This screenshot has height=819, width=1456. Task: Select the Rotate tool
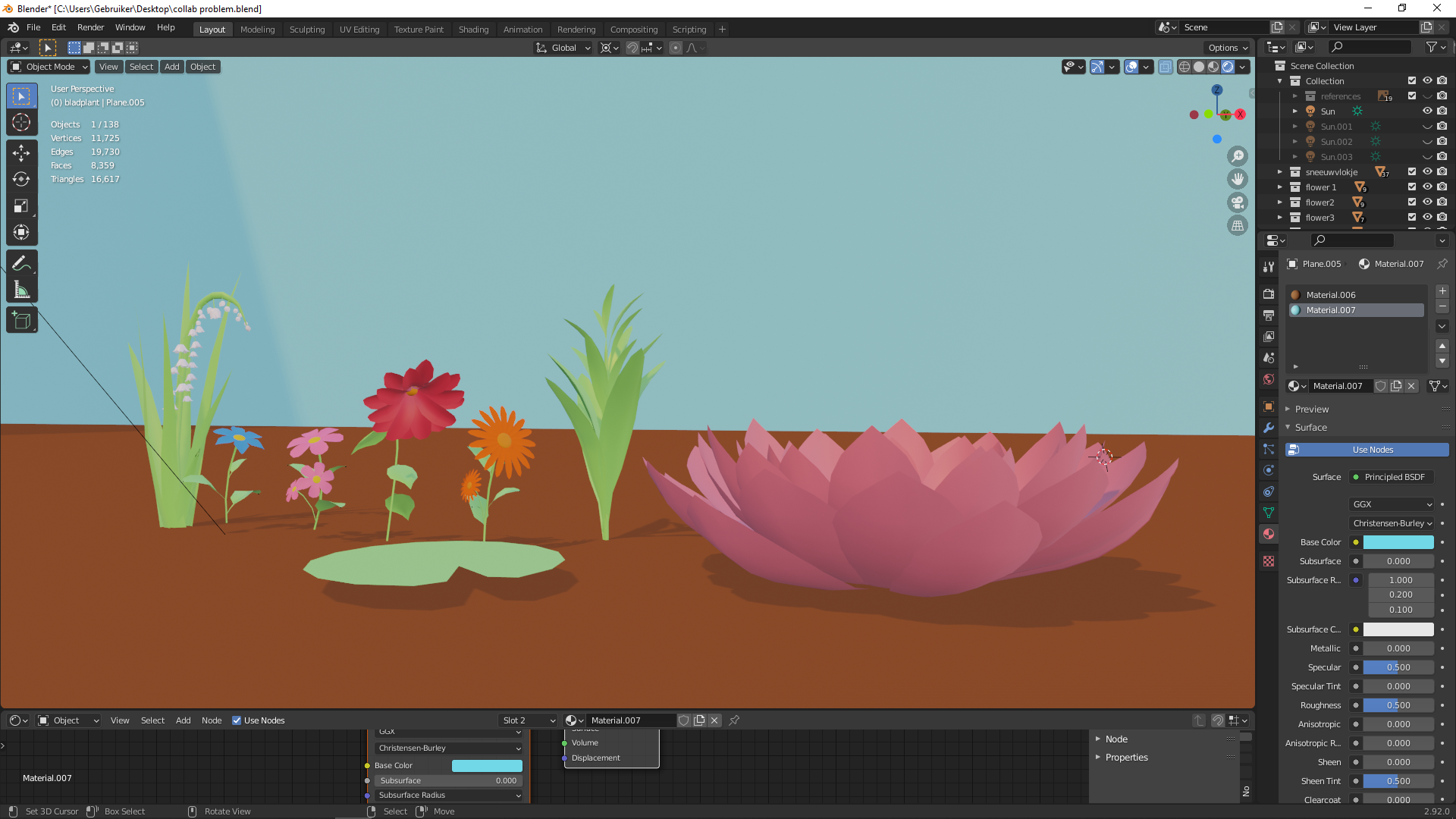21,180
